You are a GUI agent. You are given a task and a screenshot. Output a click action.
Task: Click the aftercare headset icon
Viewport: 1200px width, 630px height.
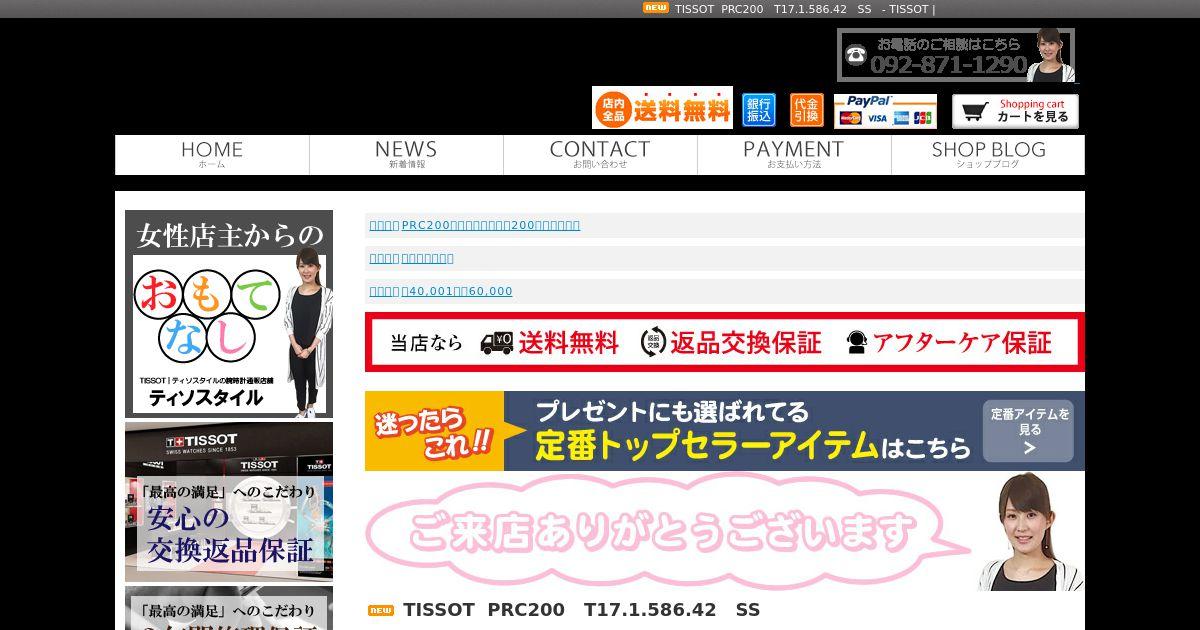856,343
